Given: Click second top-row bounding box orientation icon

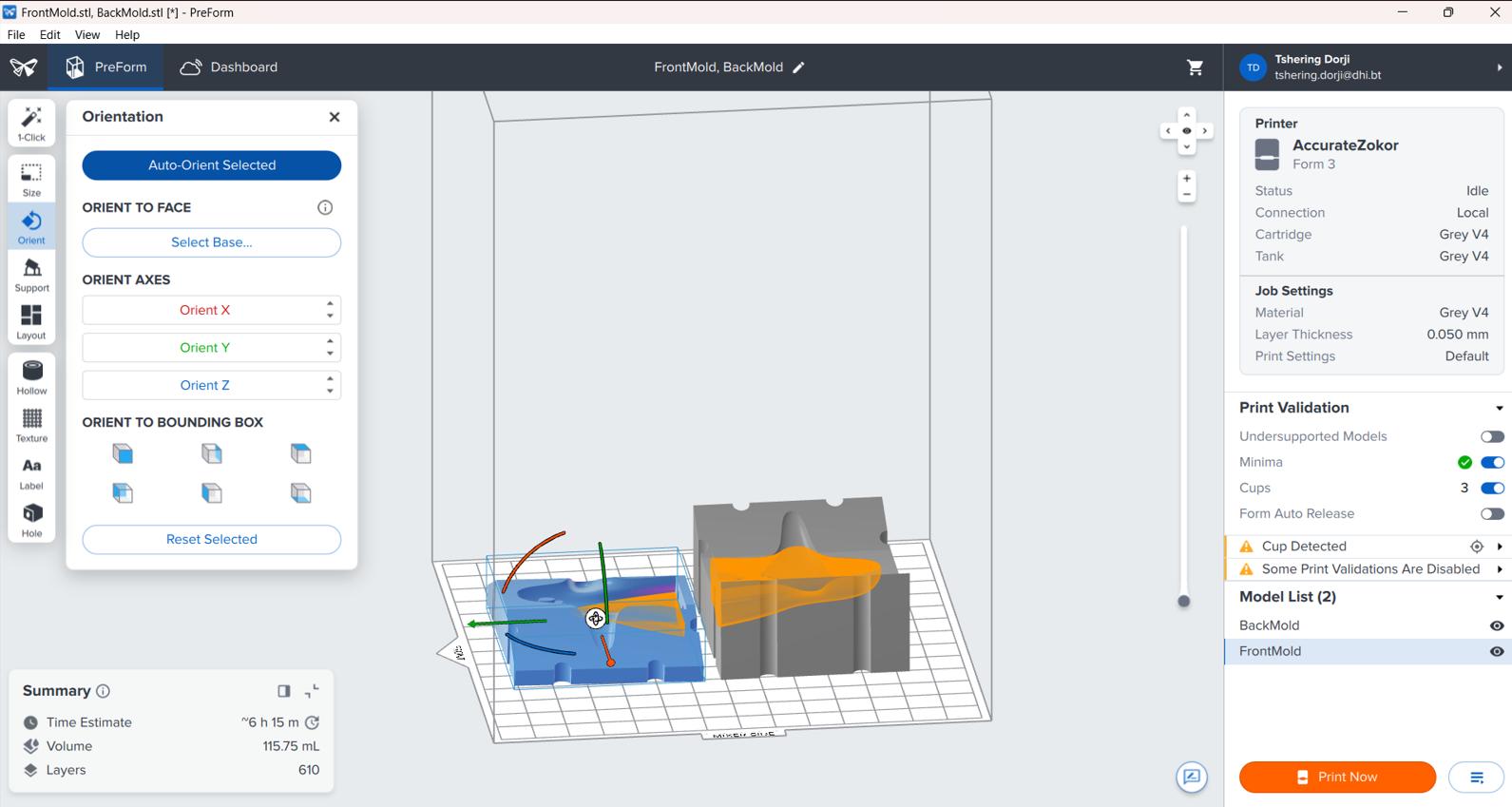Looking at the screenshot, I should [212, 453].
